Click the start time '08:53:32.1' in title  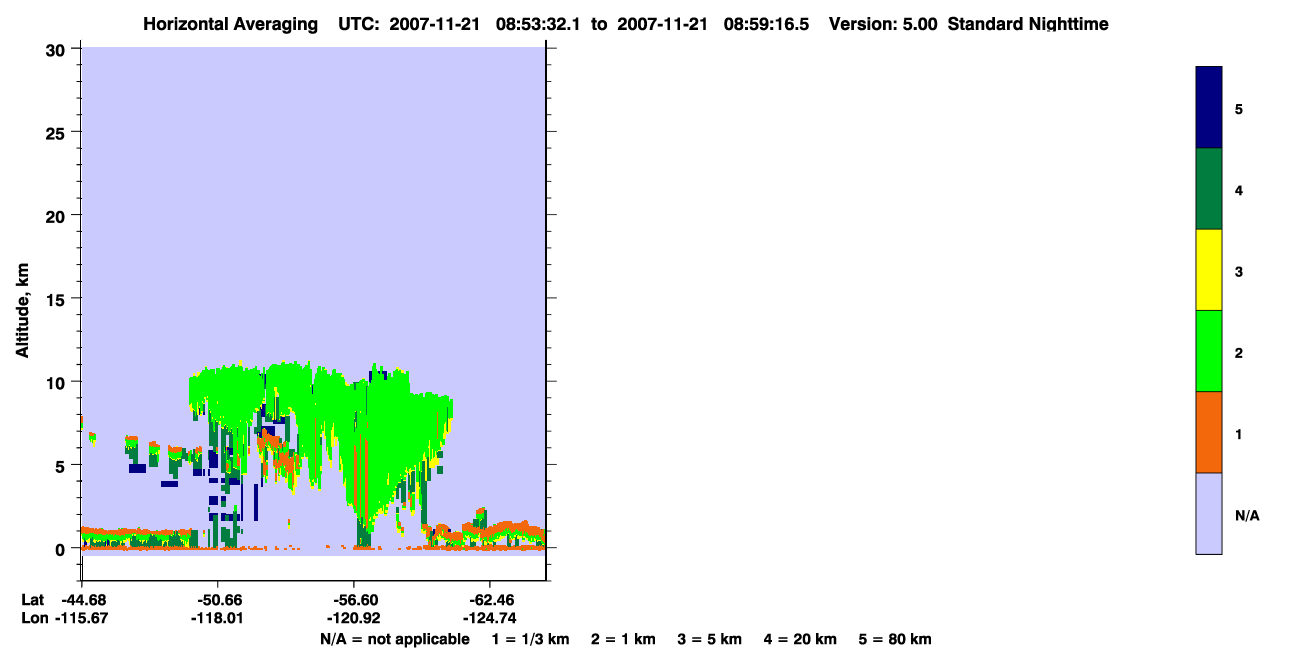click(x=537, y=24)
